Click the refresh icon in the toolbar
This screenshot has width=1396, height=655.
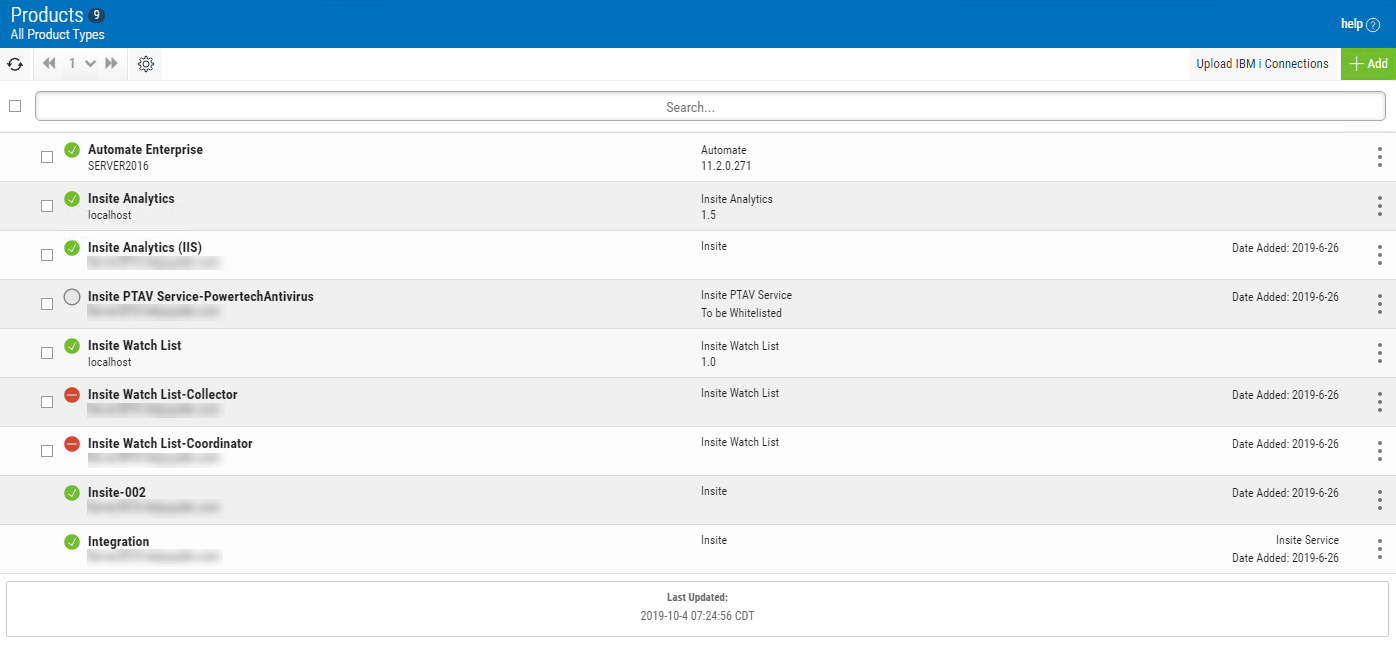pyautogui.click(x=15, y=64)
